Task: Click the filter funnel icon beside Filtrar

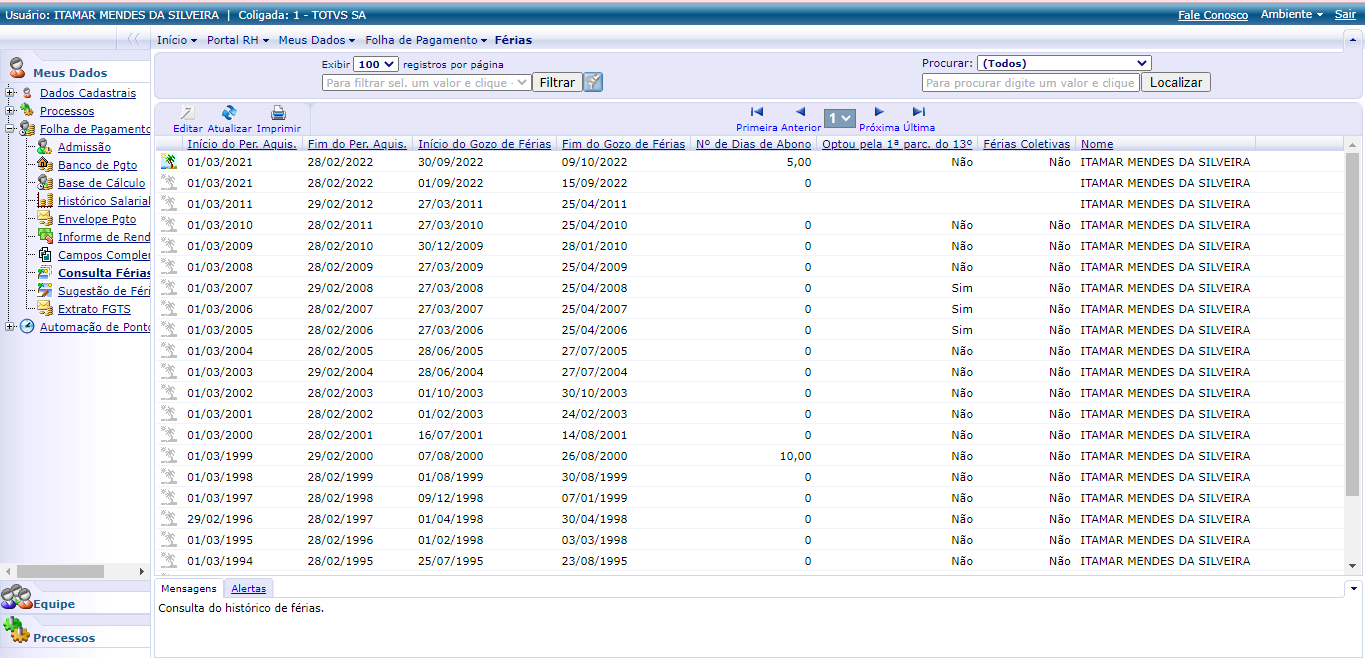Action: click(593, 82)
